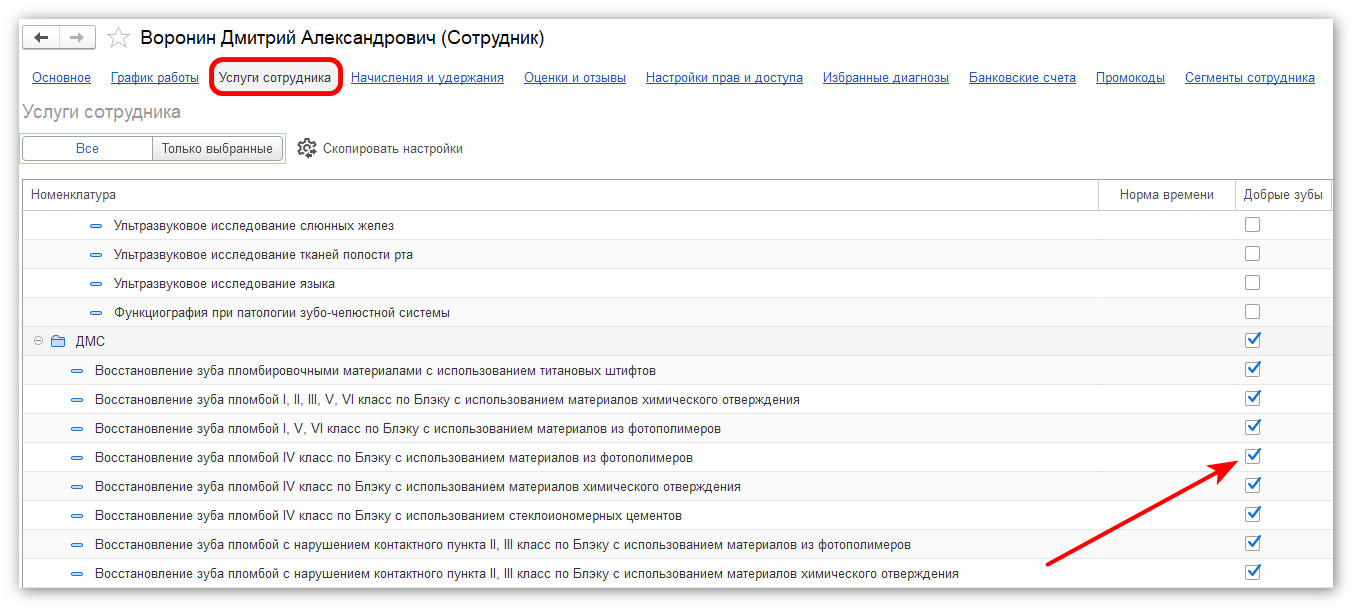
Task: Open the График работы tab
Action: pyautogui.click(x=155, y=78)
